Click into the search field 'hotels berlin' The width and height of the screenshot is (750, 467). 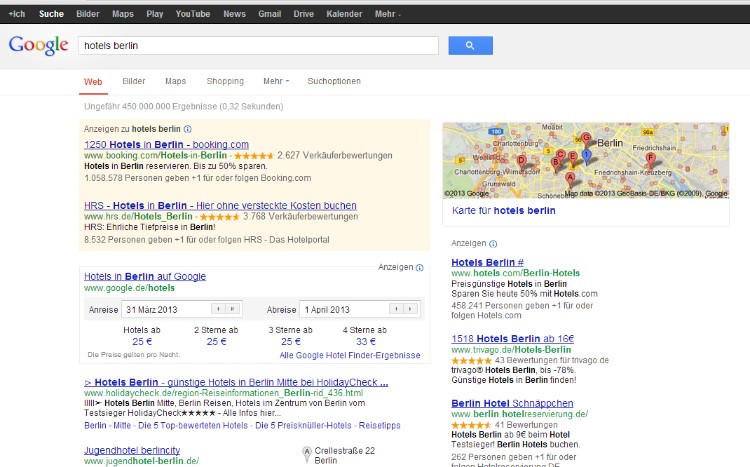[258, 45]
